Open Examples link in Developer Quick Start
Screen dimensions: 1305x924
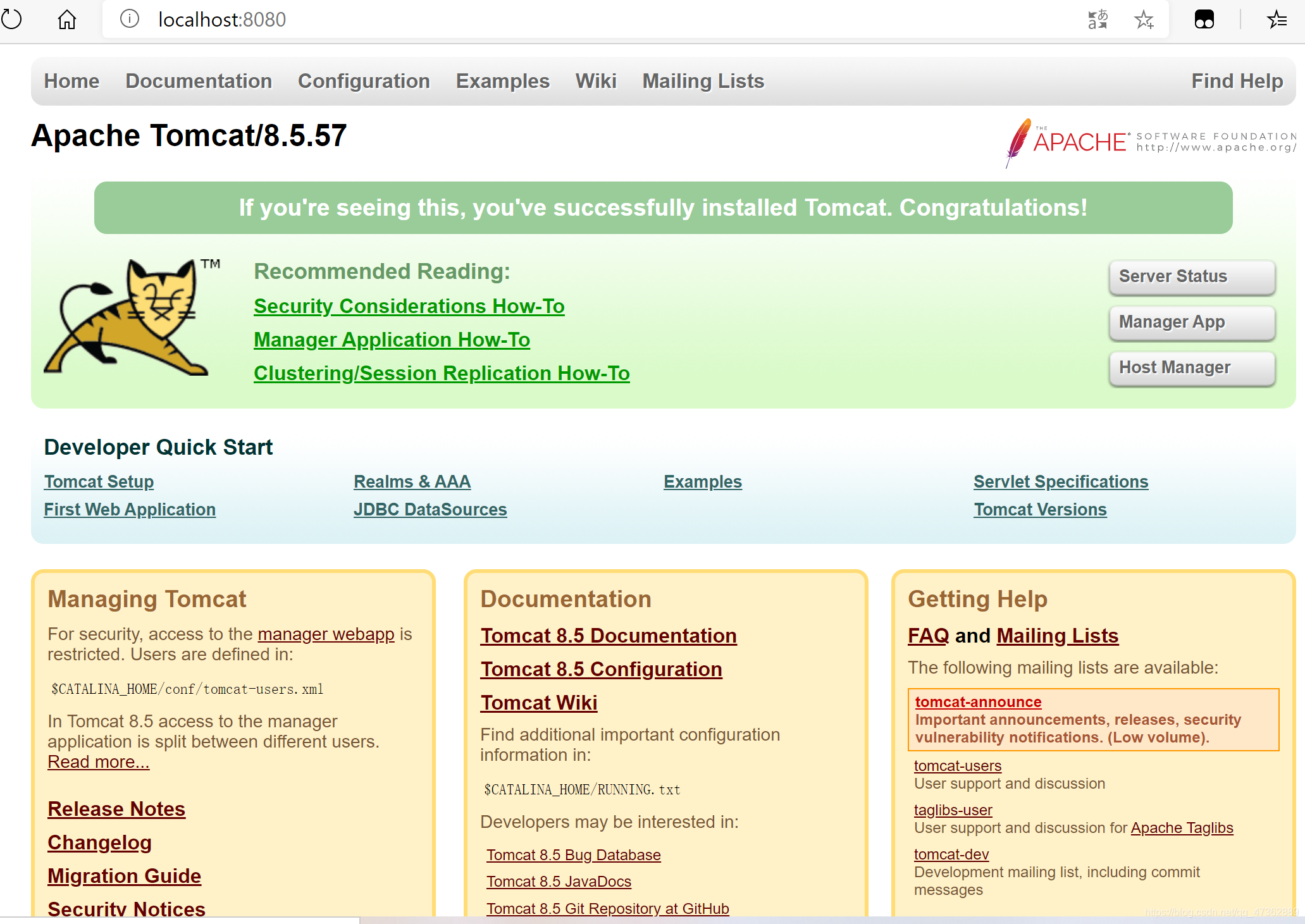(x=703, y=481)
